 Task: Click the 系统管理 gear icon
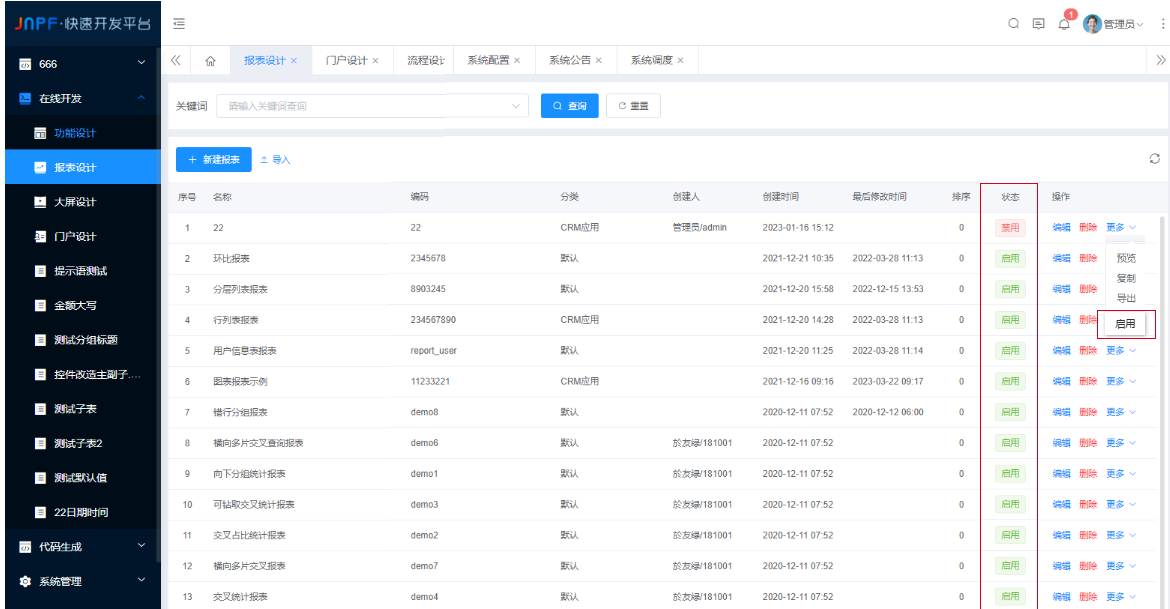coord(25,581)
